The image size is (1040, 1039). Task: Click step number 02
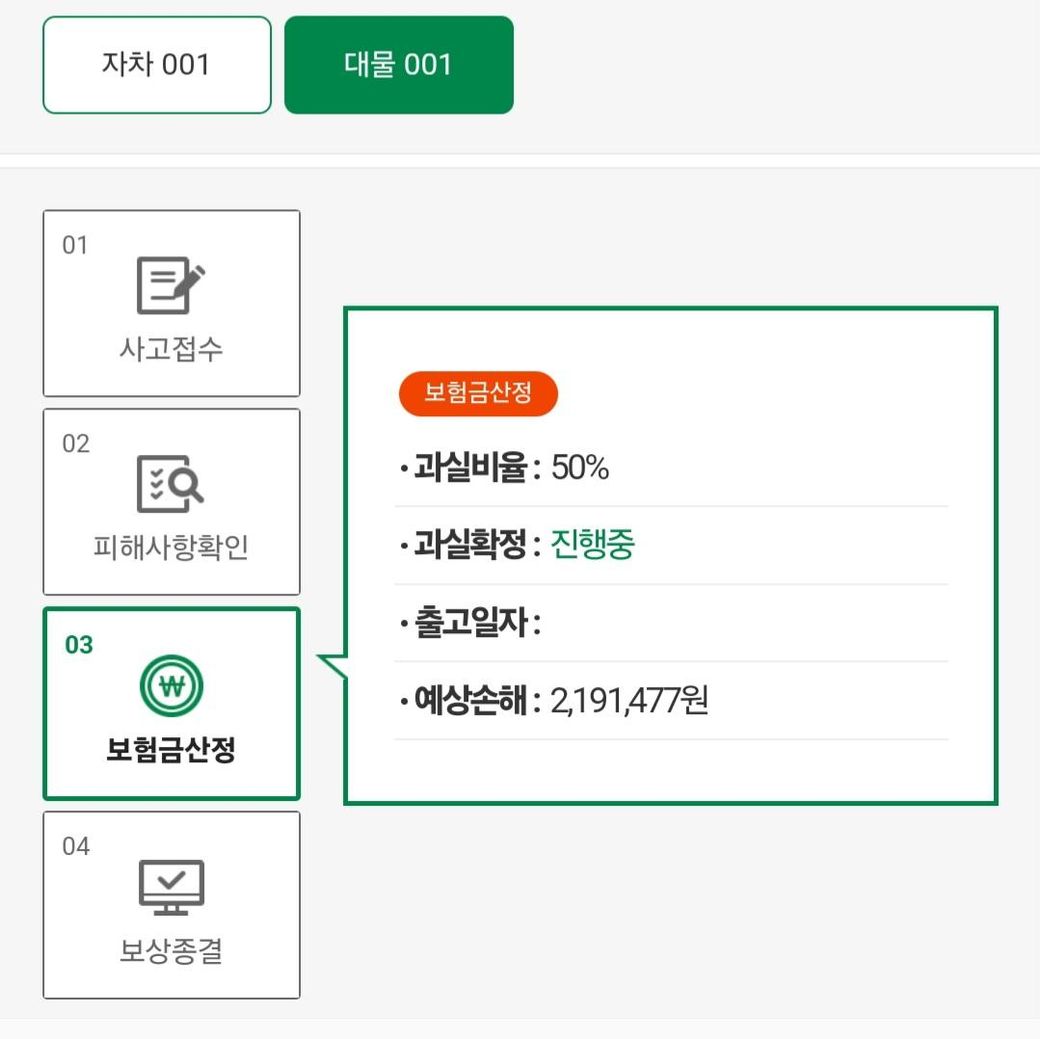[x=76, y=444]
